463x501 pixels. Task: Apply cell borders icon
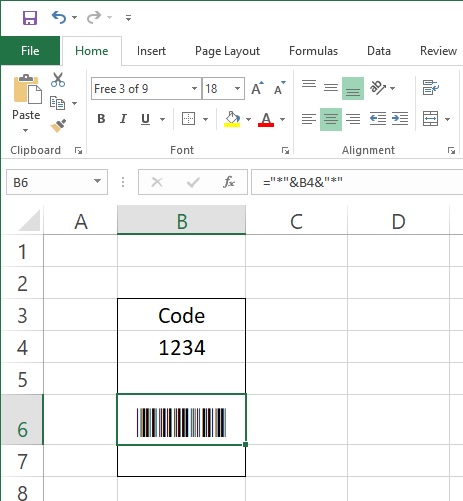click(x=188, y=119)
